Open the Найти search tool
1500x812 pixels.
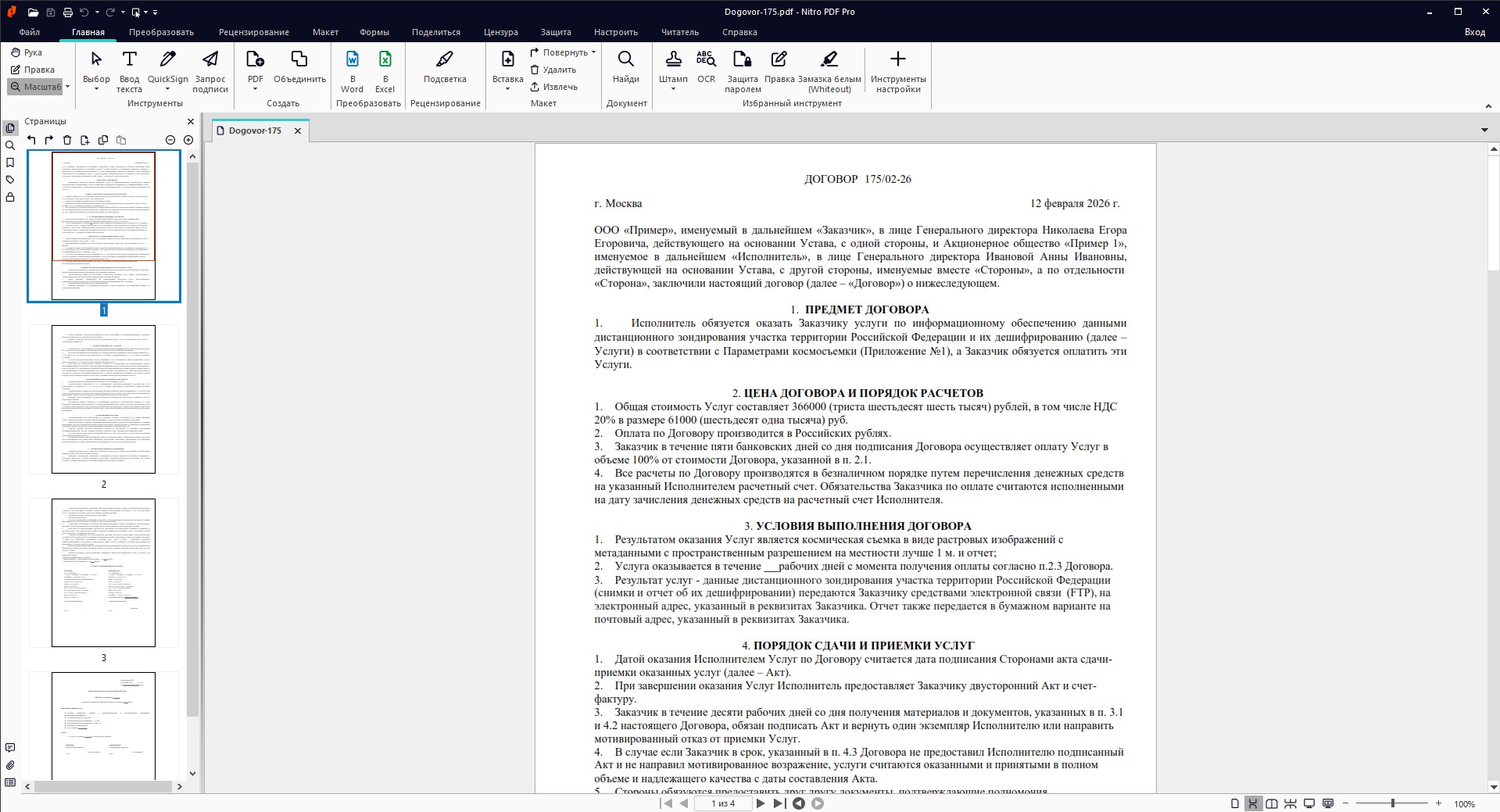[x=626, y=66]
